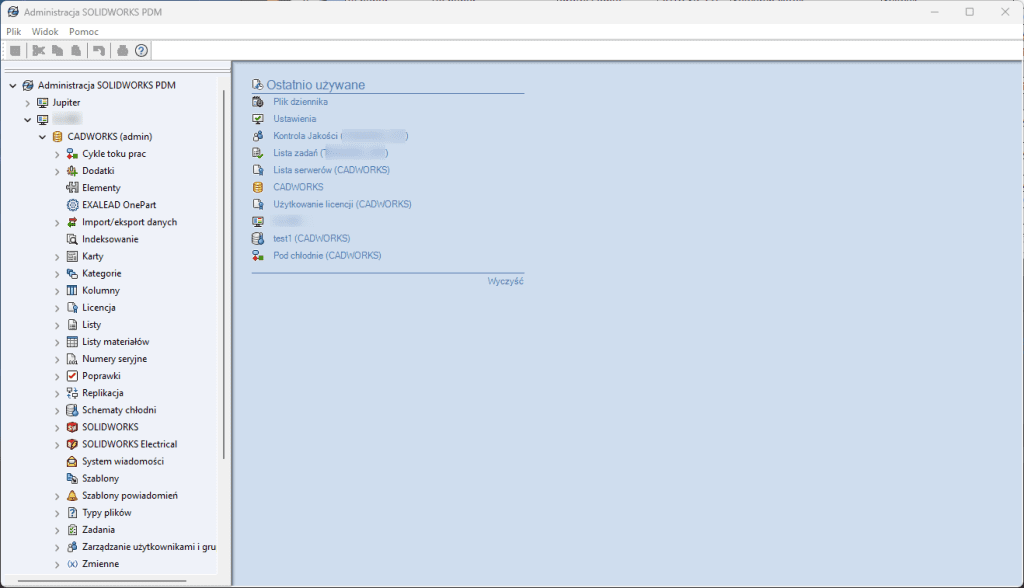Click the Indeksowanie magnifier icon
This screenshot has height=588, width=1024.
point(72,239)
